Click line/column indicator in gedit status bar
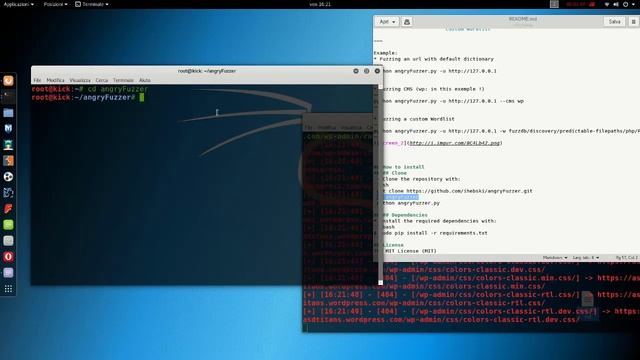The height and width of the screenshot is (360, 640). [627, 258]
